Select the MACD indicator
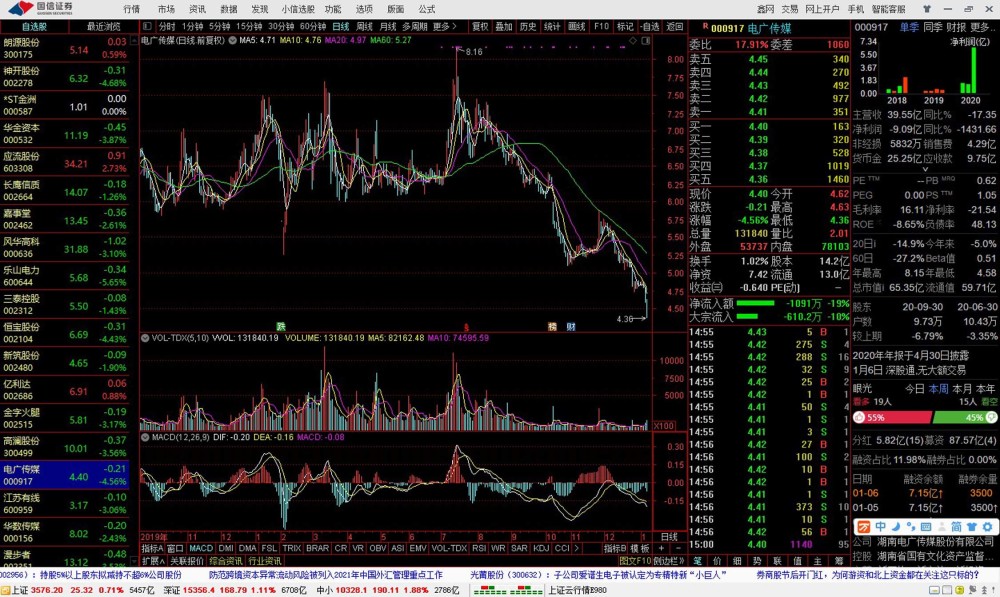 point(201,549)
